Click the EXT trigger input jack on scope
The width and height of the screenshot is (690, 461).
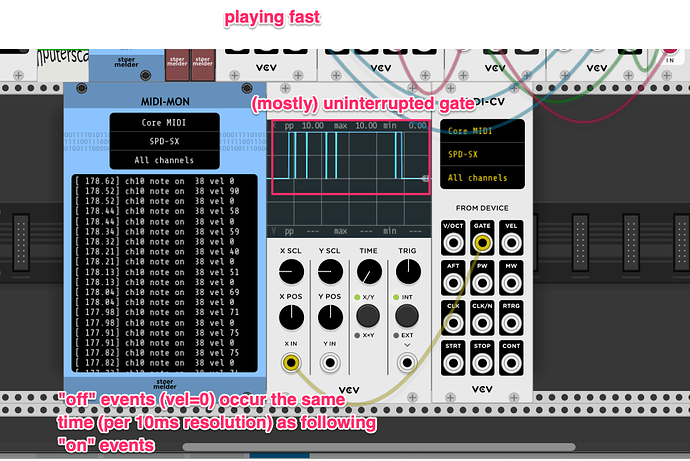pos(407,362)
